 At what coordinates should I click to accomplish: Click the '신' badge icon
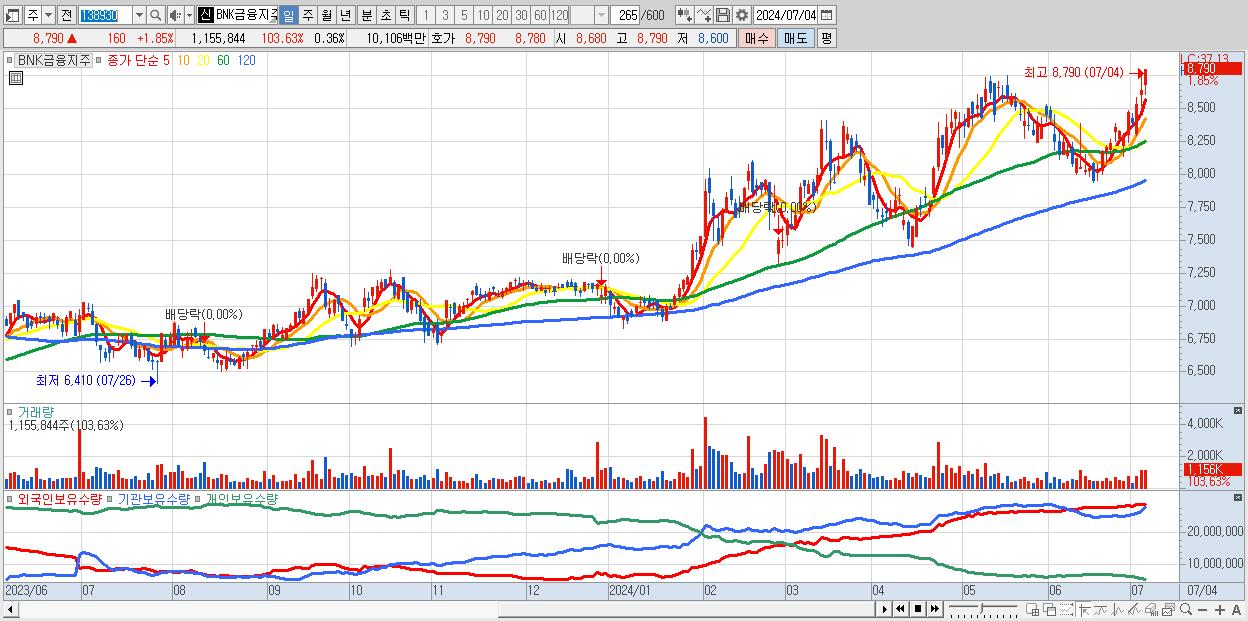click(x=205, y=15)
